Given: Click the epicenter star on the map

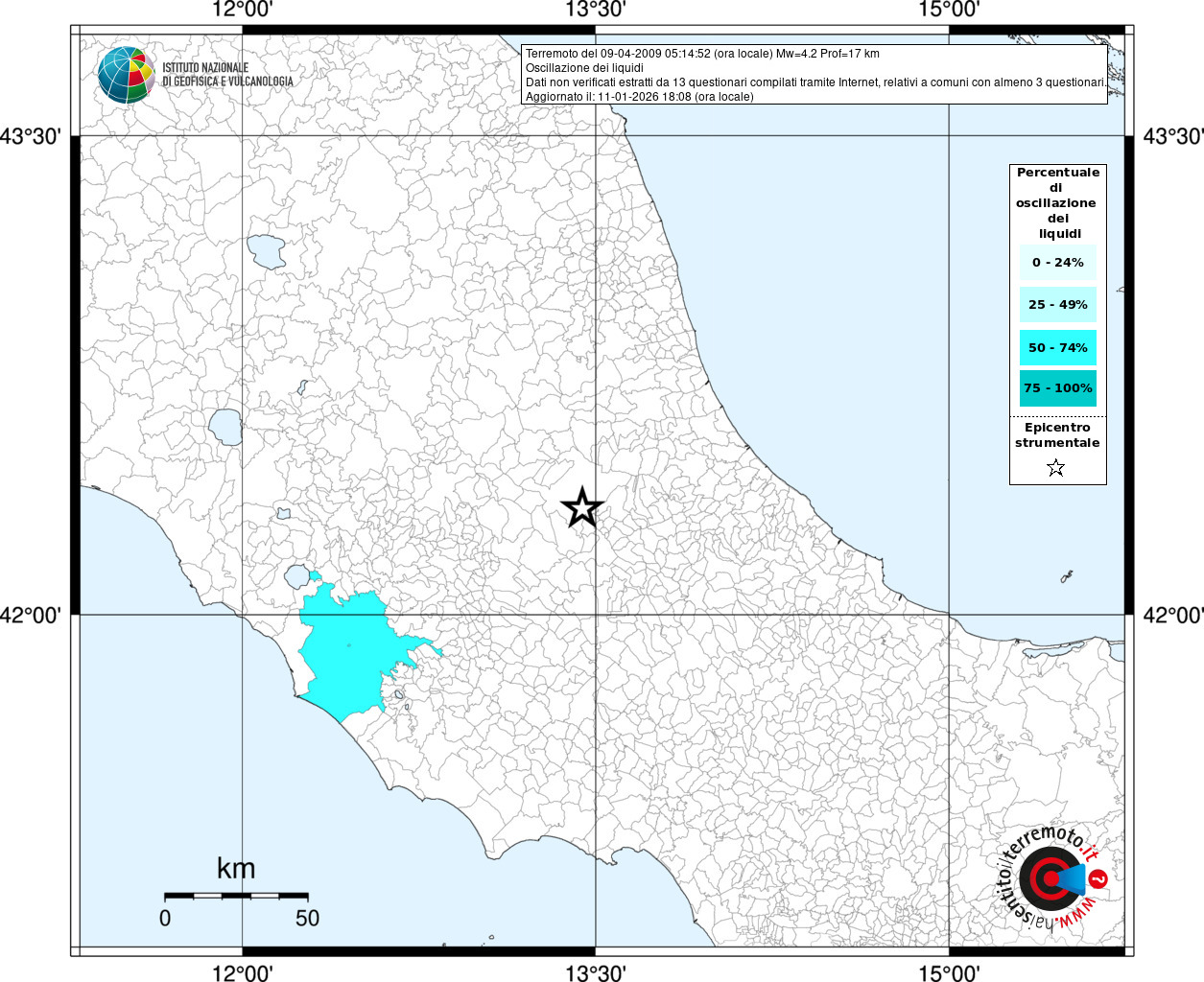Looking at the screenshot, I should tap(581, 507).
